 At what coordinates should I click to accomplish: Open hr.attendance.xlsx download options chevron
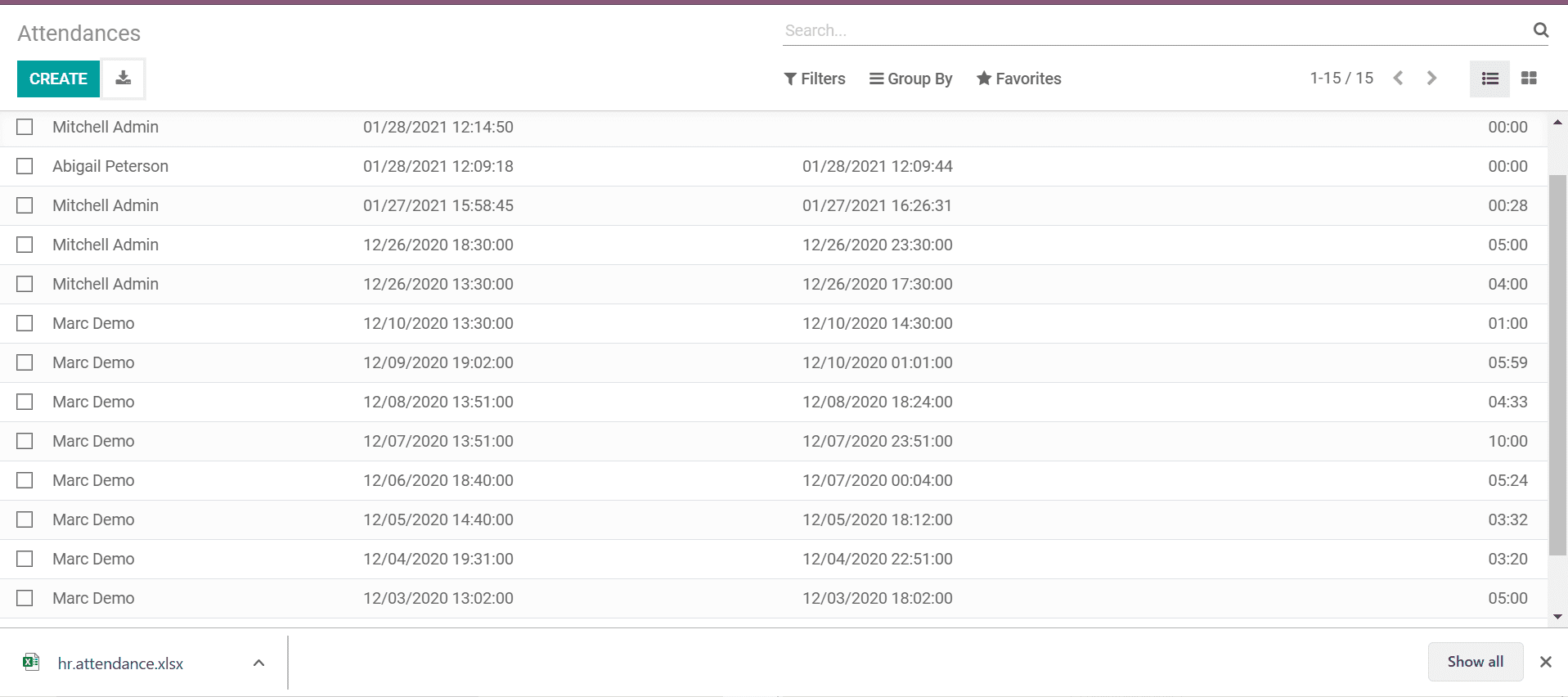click(x=258, y=663)
